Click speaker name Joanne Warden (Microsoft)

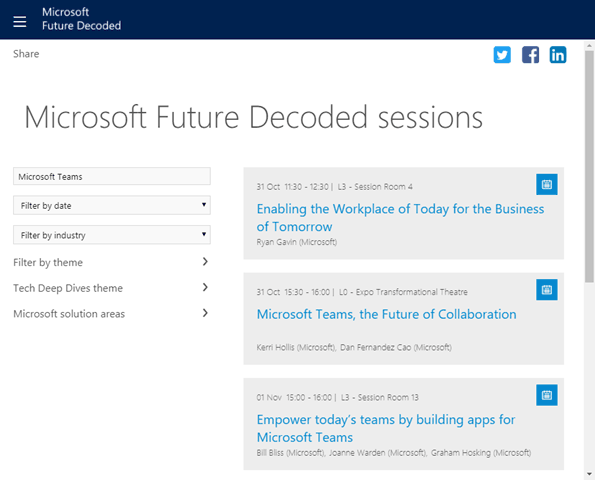point(378,453)
